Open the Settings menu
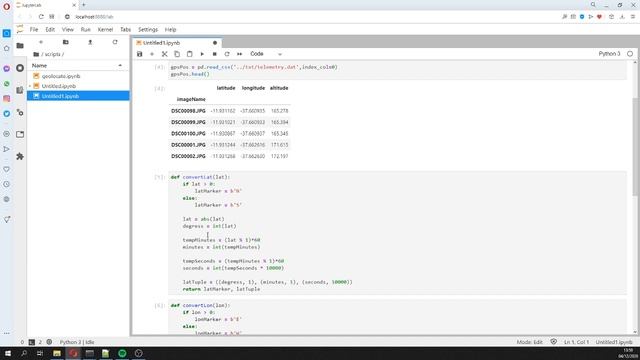This screenshot has height=360, width=640. (x=148, y=29)
